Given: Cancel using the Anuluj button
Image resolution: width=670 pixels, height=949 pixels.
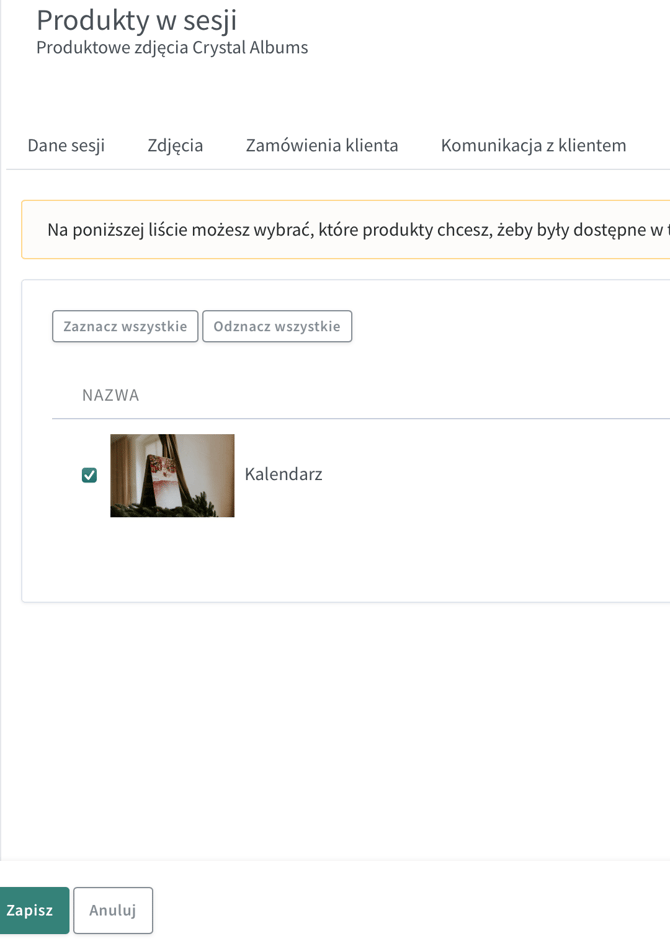Looking at the screenshot, I should [x=113, y=910].
